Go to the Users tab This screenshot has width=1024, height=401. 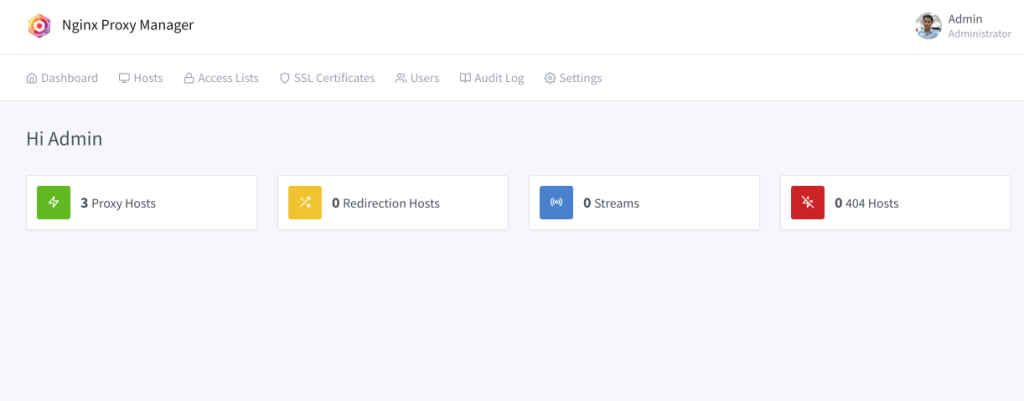click(x=424, y=78)
